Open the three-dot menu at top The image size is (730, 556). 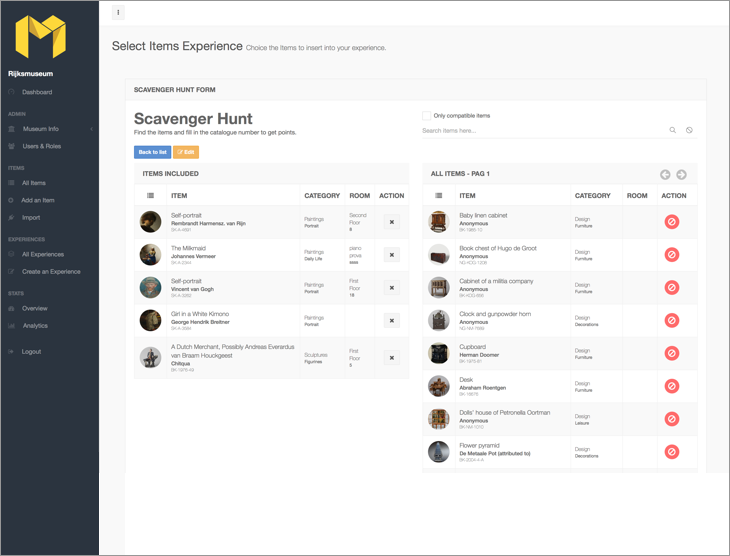(119, 13)
